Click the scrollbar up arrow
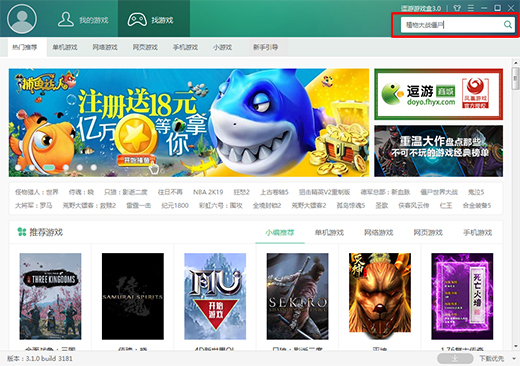The image size is (520, 366). click(516, 62)
